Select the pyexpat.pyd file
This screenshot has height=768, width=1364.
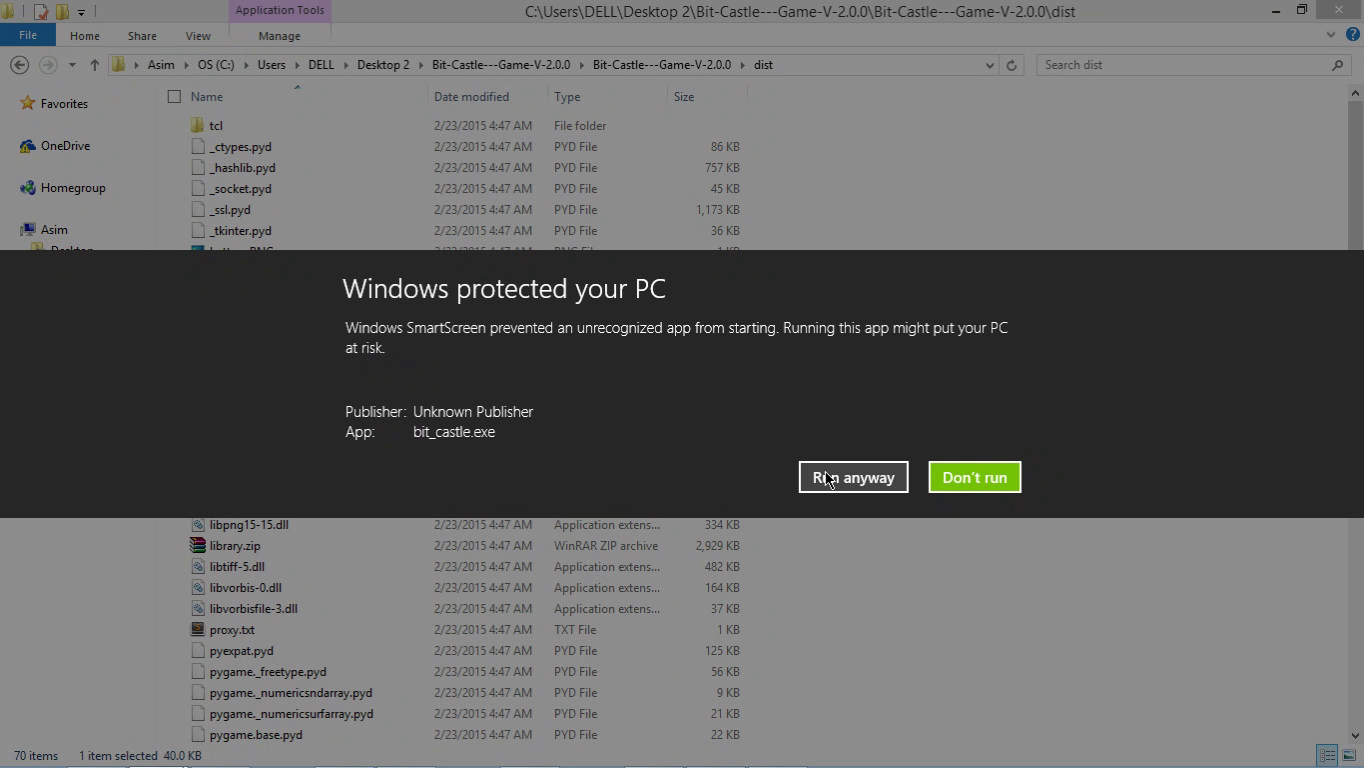(x=241, y=651)
